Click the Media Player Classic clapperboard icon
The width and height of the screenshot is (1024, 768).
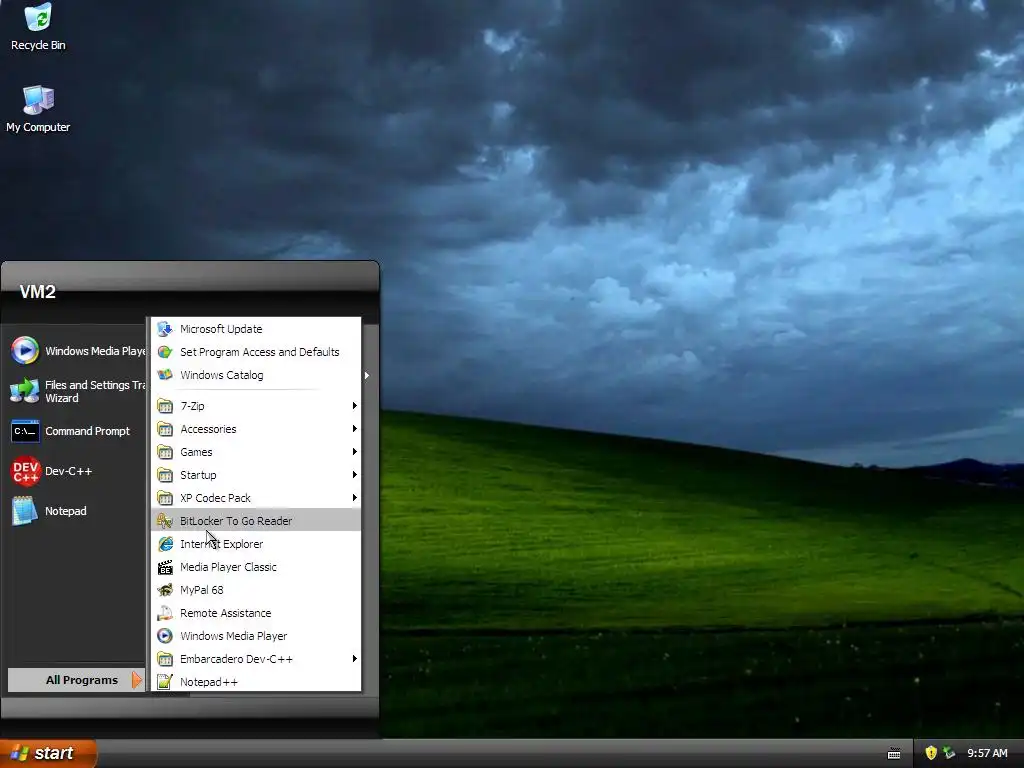(x=165, y=567)
